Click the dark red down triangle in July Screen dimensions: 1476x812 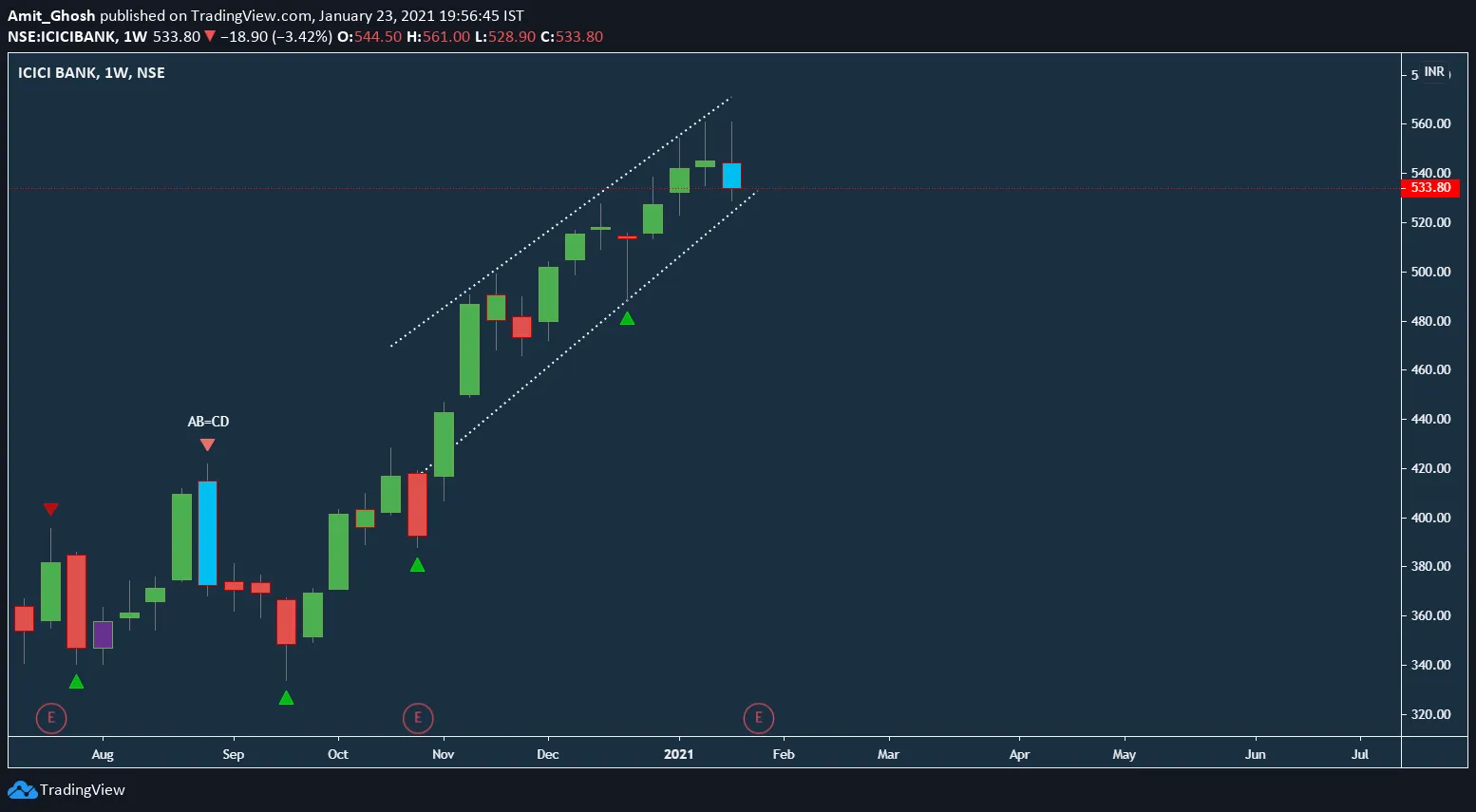(51, 510)
